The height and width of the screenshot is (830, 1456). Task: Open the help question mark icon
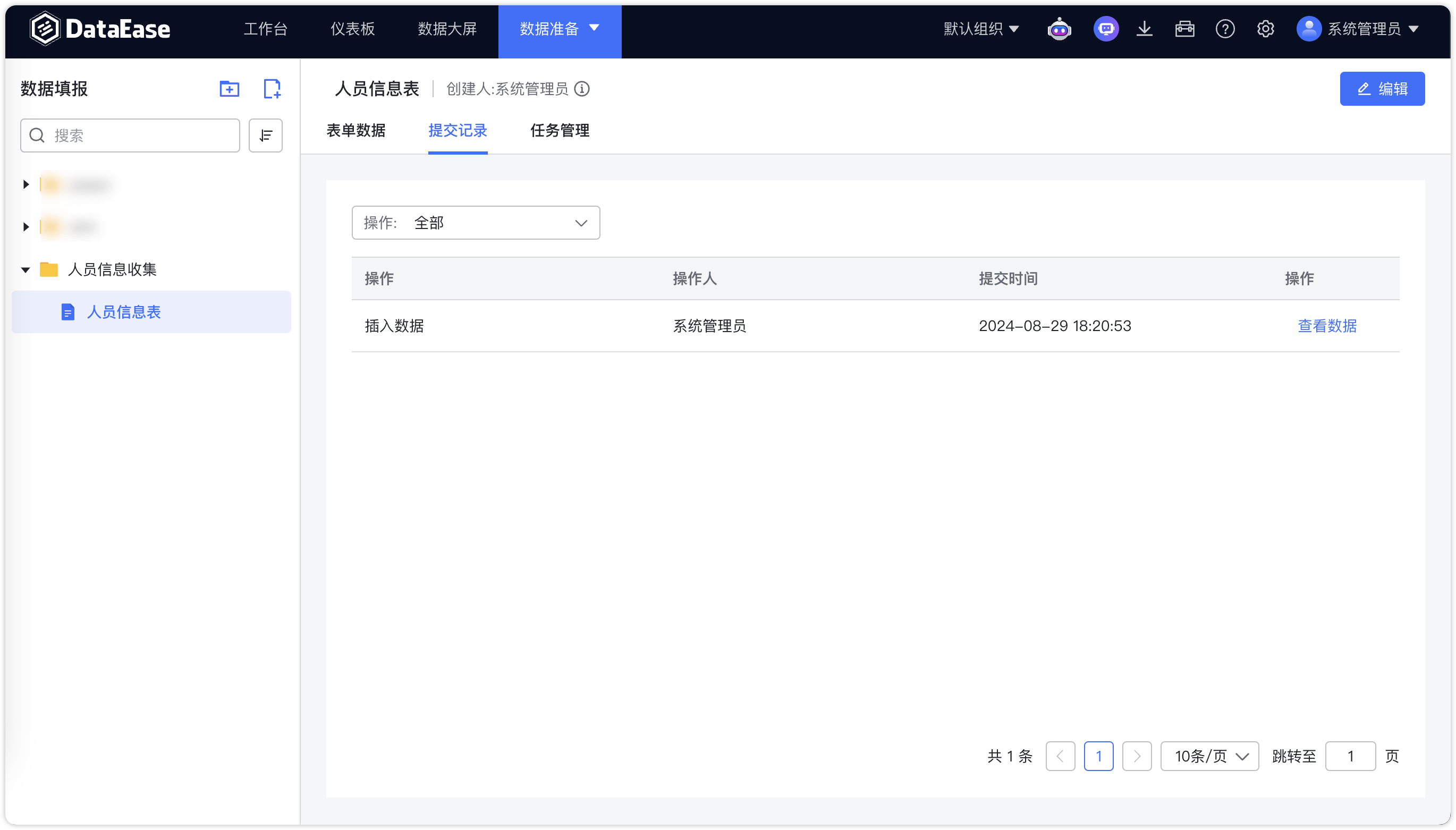(x=1224, y=29)
